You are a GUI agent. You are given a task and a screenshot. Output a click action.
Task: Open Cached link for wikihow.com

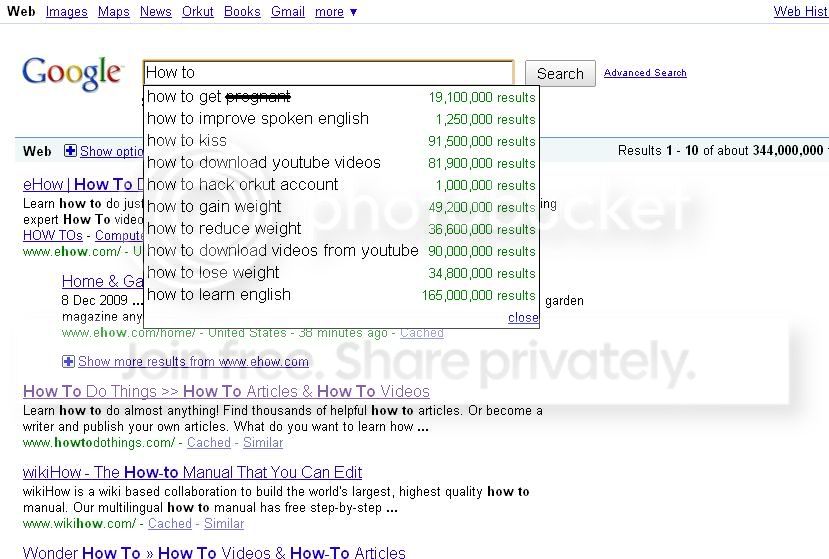tap(170, 524)
